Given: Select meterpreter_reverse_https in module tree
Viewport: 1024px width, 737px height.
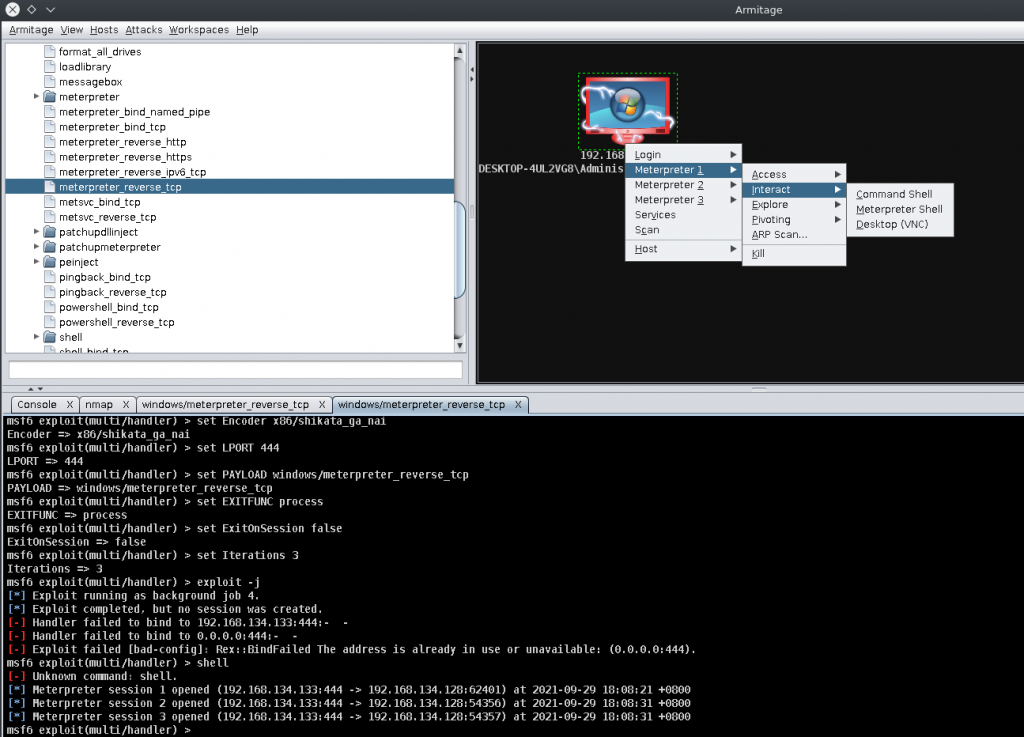Looking at the screenshot, I should tap(125, 157).
